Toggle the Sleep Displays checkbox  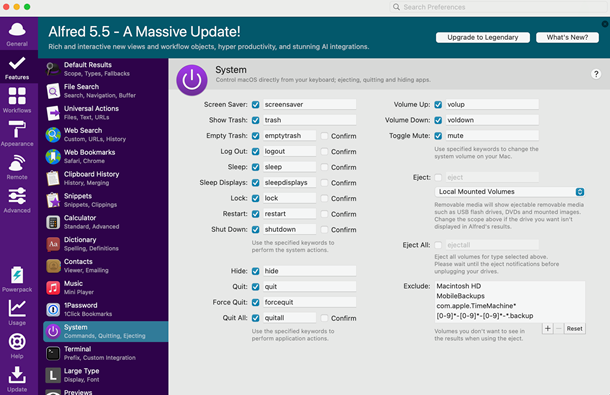click(256, 183)
